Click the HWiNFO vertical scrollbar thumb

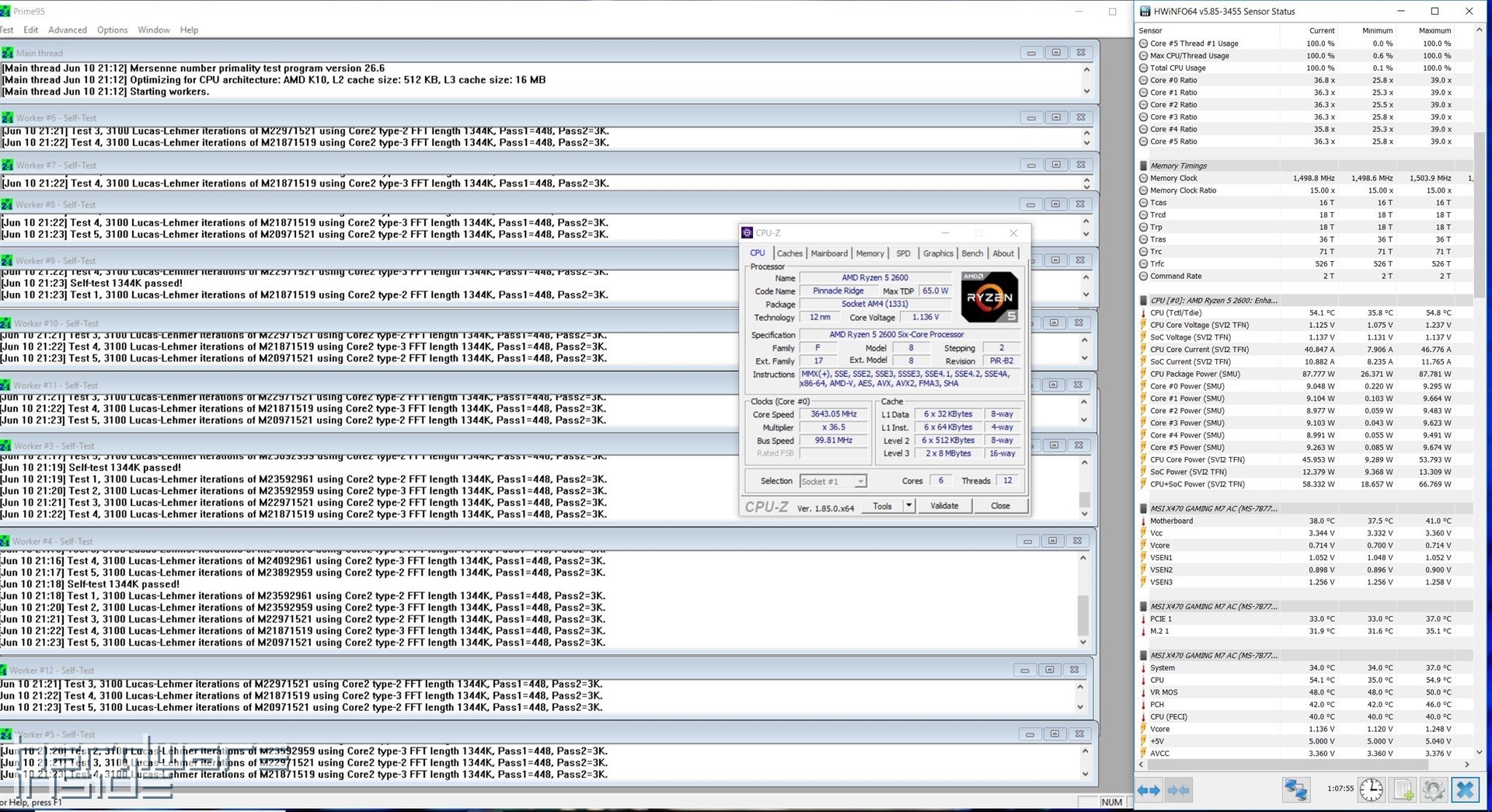[1480, 214]
